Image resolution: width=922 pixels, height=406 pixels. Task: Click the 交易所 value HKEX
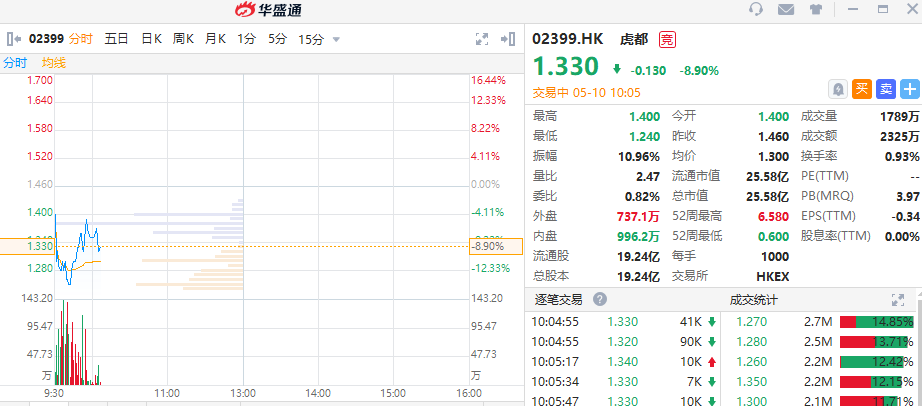point(773,277)
